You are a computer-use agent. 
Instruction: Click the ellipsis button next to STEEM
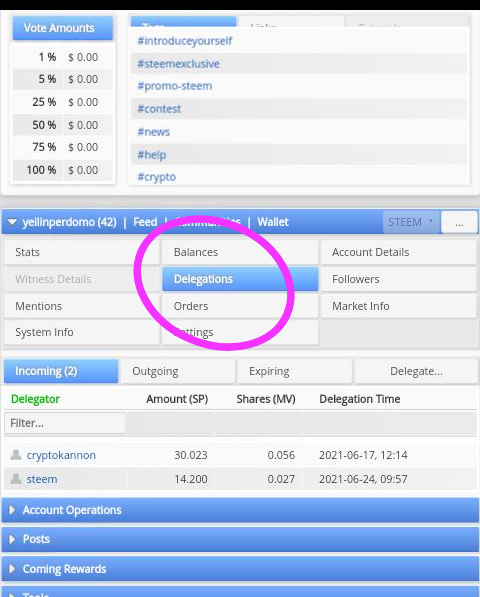pyautogui.click(x=459, y=222)
